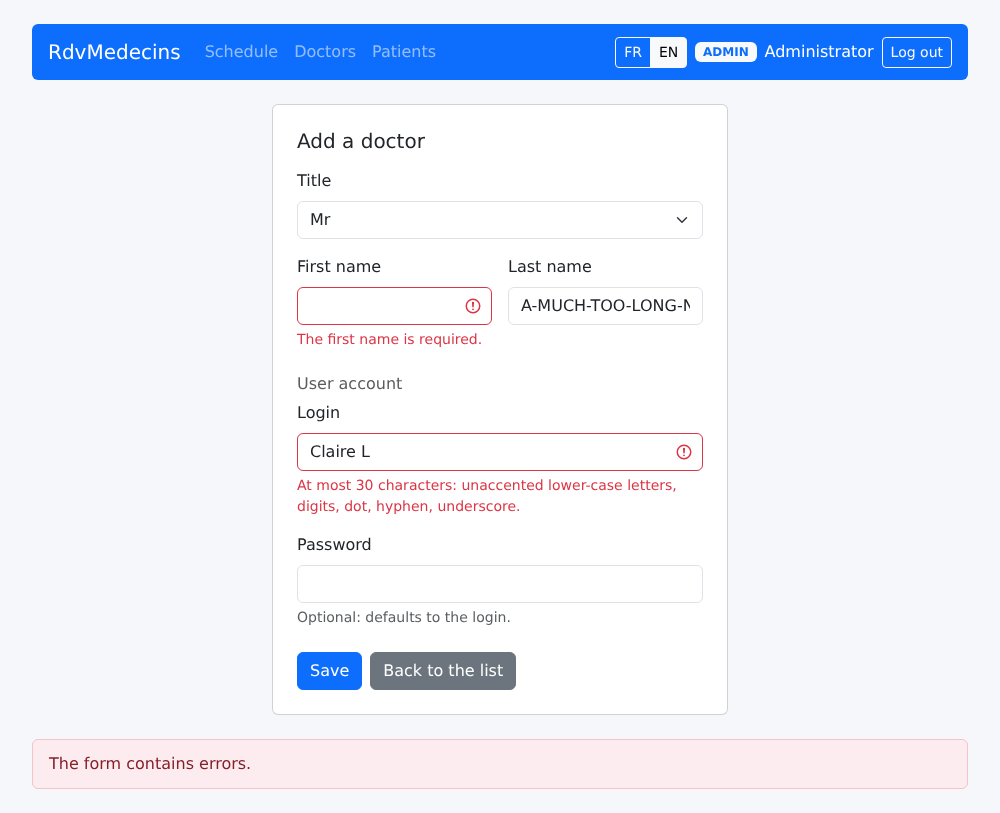
Task: Go to the Doctors section
Action: coord(325,52)
